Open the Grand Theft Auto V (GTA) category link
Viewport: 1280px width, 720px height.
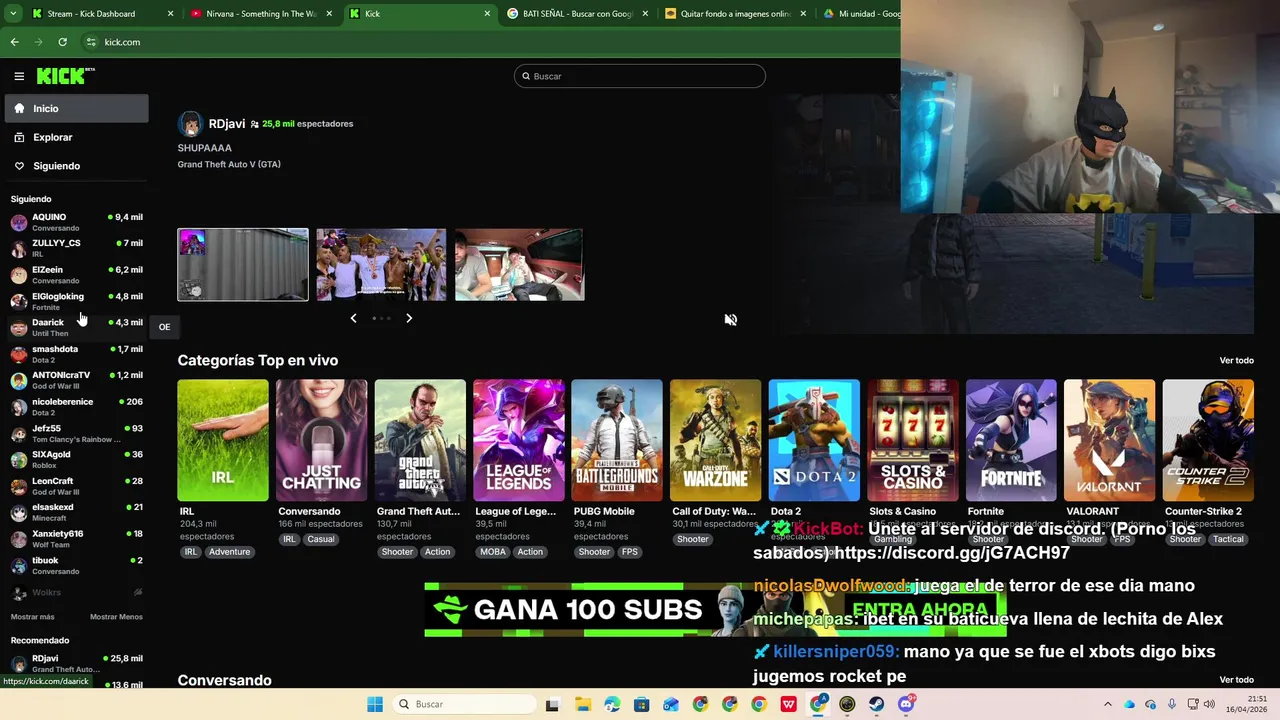tap(229, 164)
